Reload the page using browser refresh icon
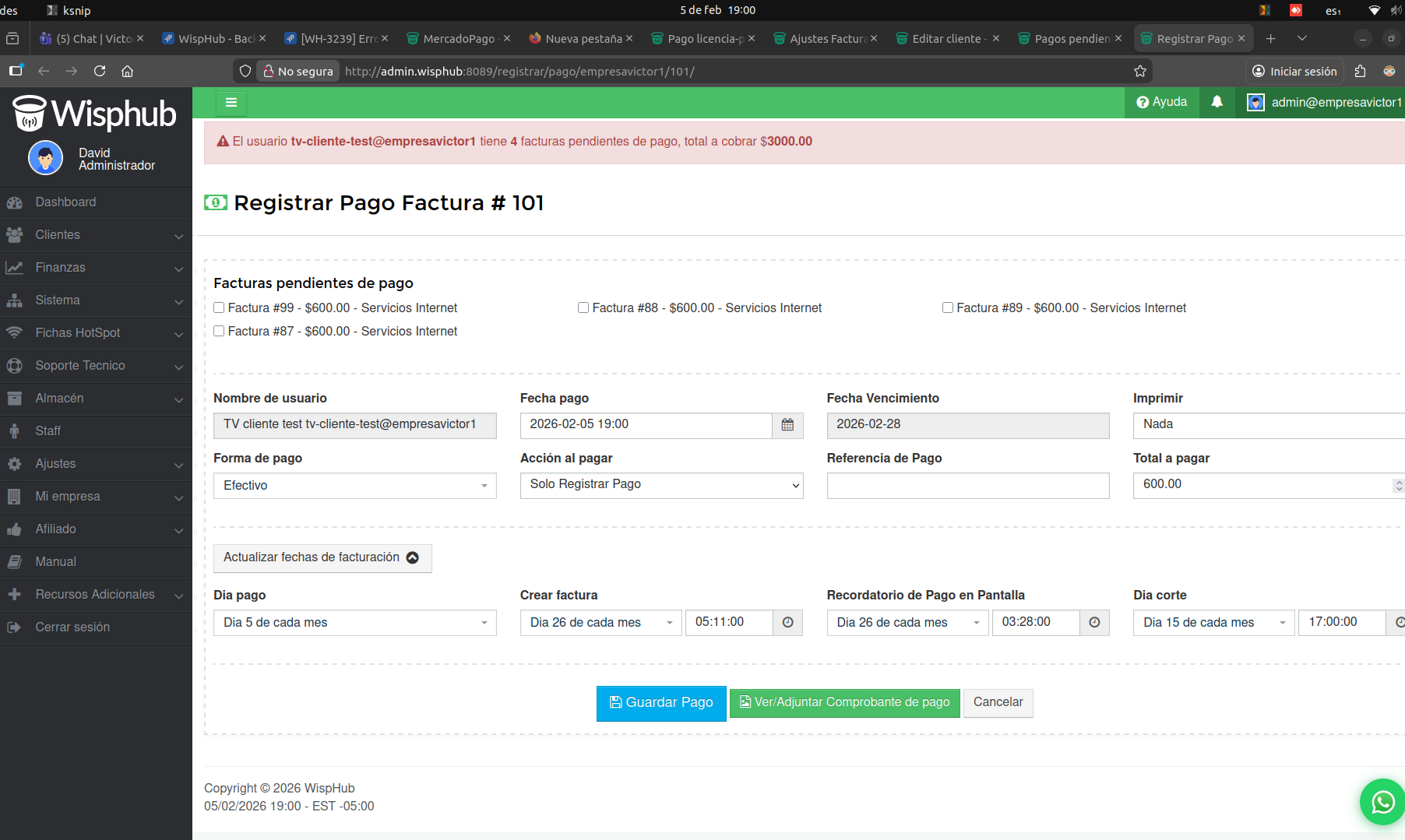The height and width of the screenshot is (840, 1405). click(x=100, y=72)
